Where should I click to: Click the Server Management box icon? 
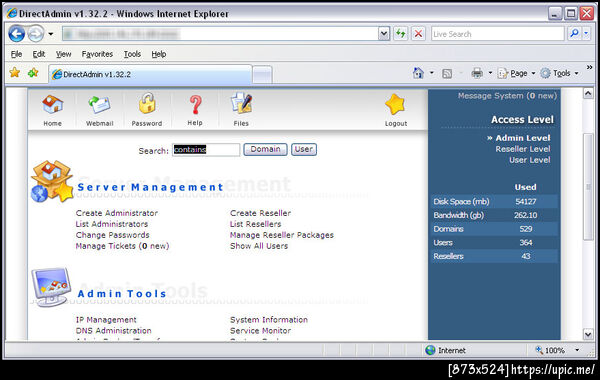coord(52,181)
